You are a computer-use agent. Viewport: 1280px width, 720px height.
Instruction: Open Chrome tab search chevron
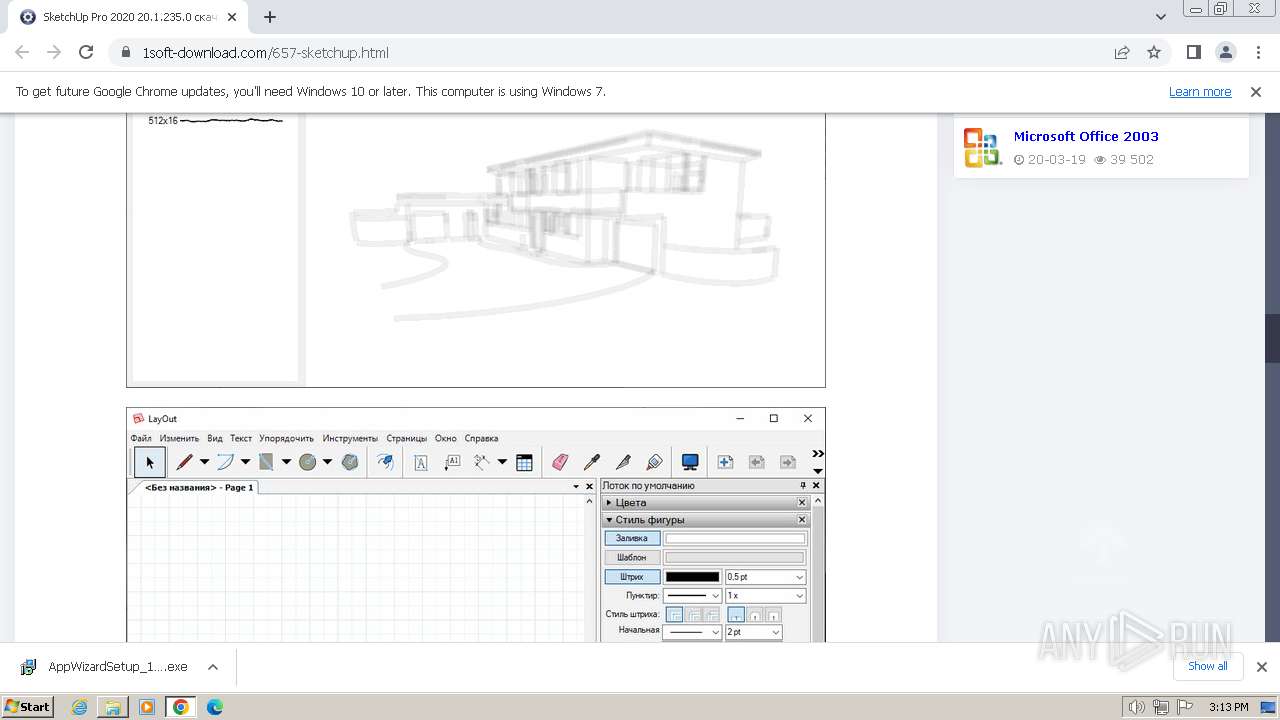coord(1161,17)
